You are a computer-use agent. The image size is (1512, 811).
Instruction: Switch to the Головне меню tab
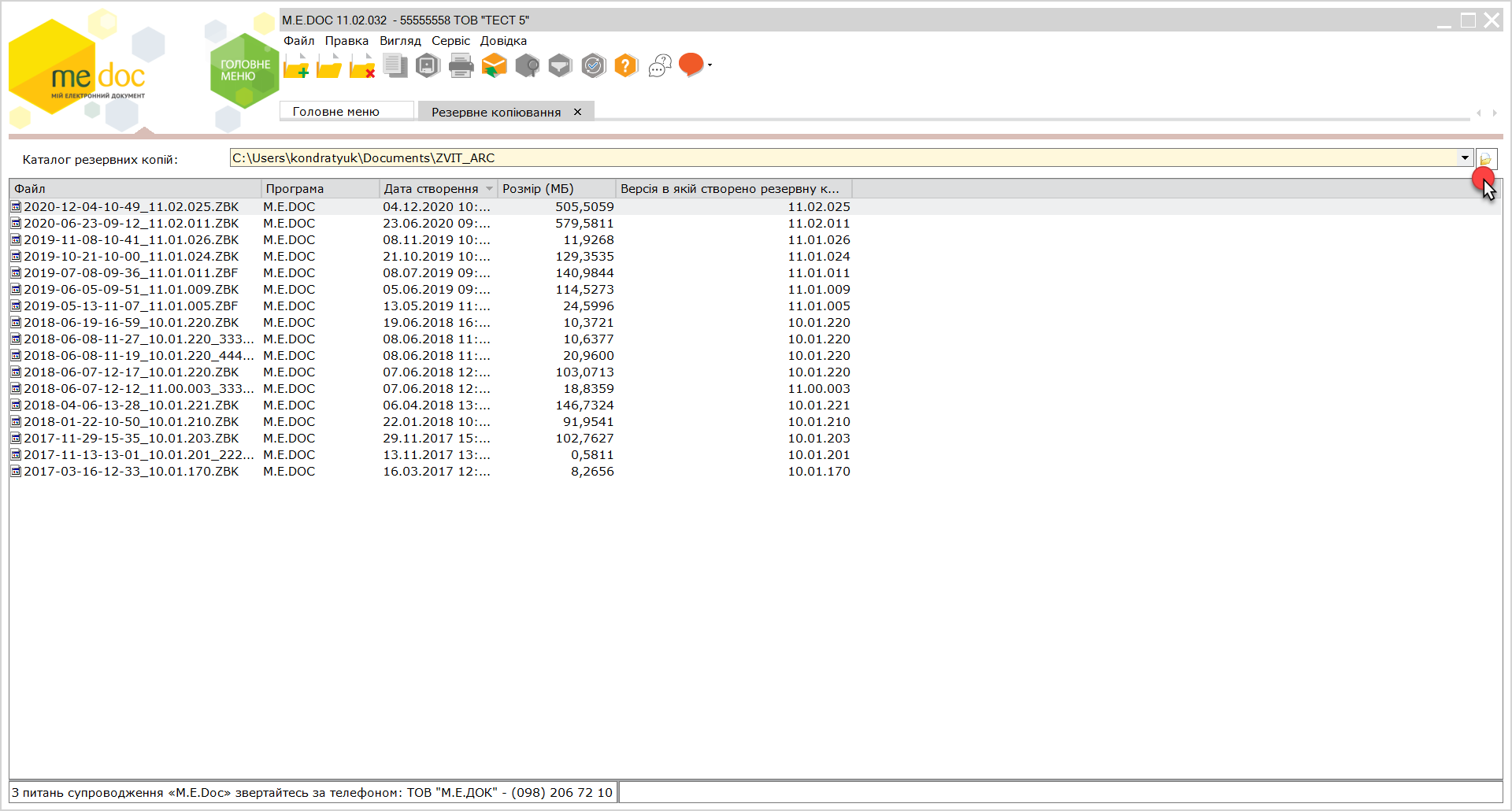346,111
